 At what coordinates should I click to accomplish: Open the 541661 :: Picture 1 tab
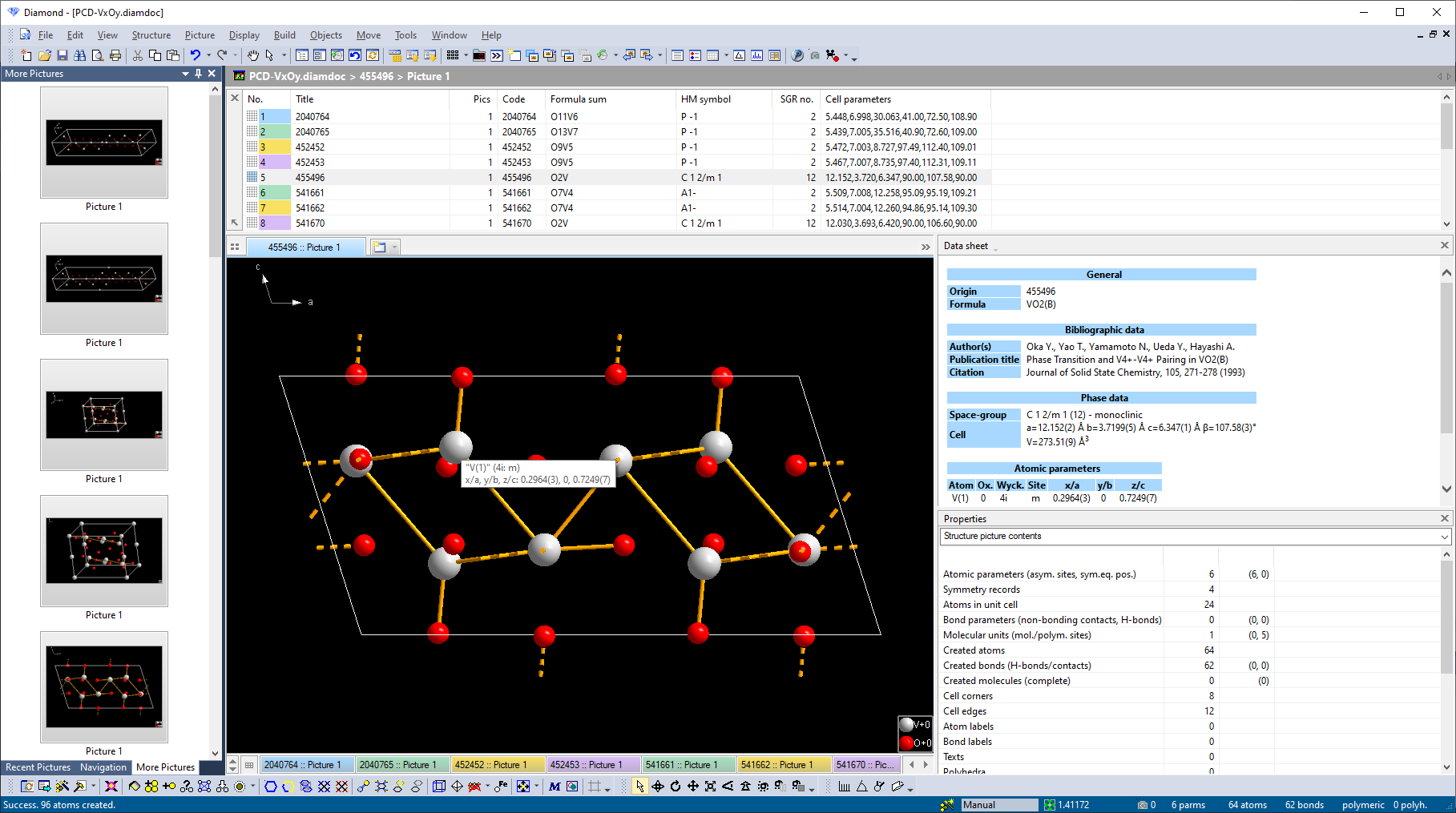tap(689, 765)
